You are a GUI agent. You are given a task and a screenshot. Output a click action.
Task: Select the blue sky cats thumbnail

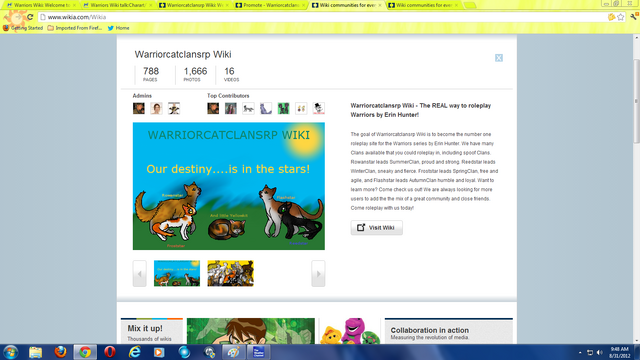pos(177,273)
